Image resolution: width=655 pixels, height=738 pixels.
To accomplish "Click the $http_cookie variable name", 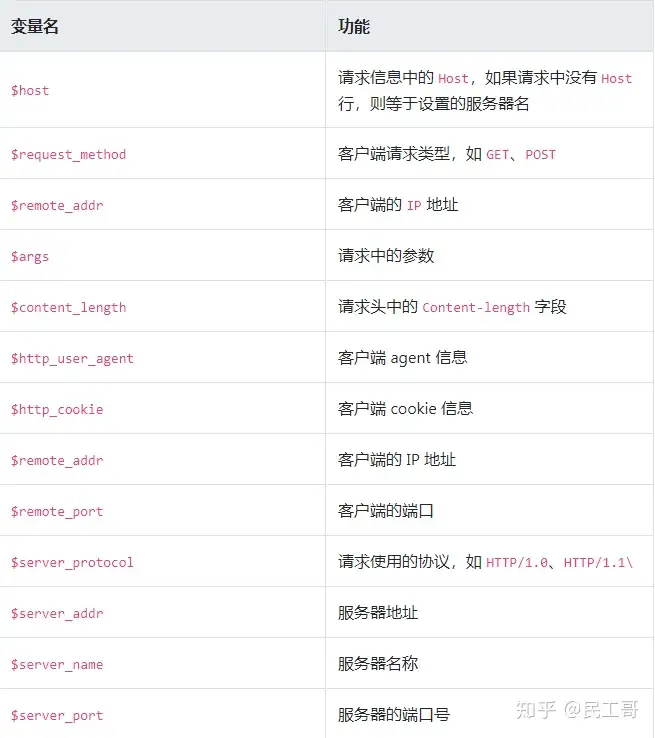I will 57,409.
